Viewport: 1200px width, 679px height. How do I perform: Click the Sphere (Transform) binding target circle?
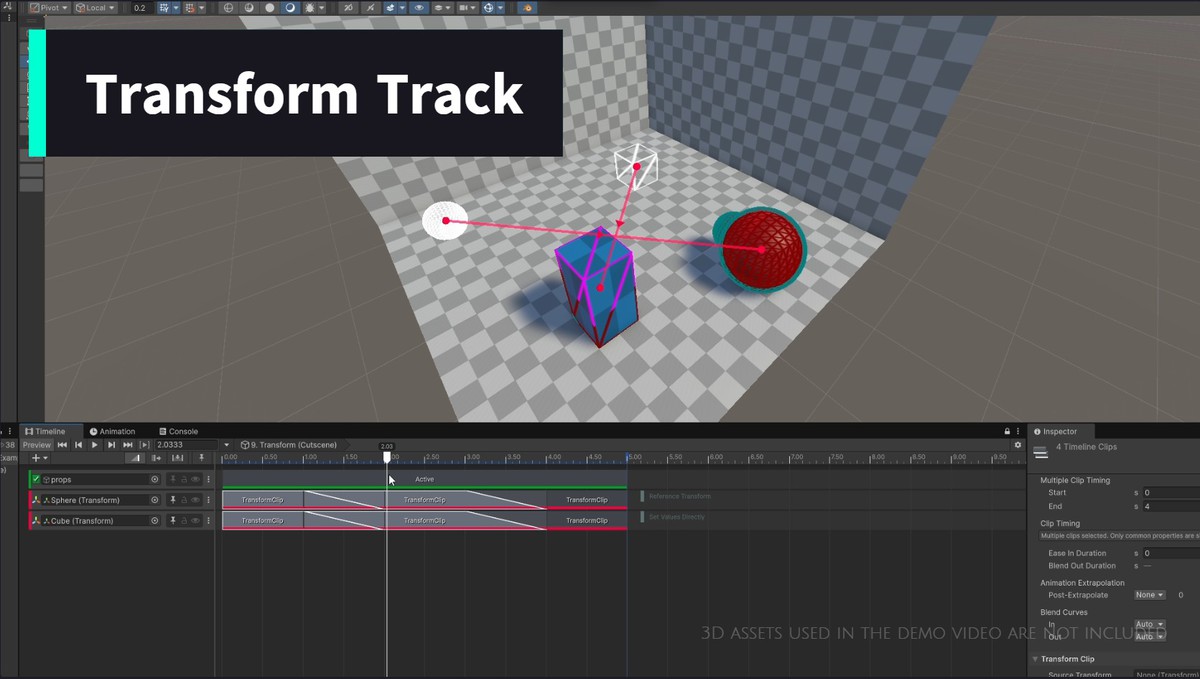click(x=154, y=500)
